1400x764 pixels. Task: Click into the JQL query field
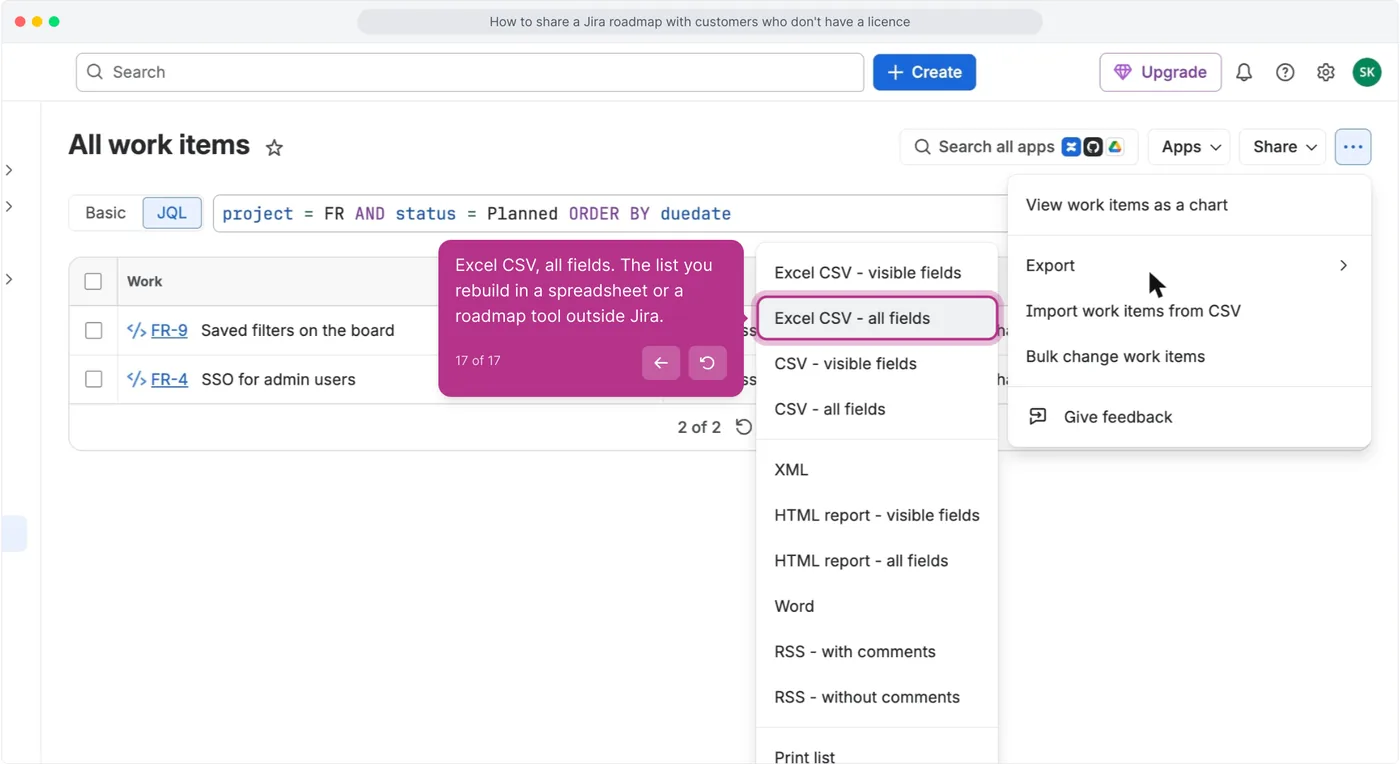click(610, 213)
